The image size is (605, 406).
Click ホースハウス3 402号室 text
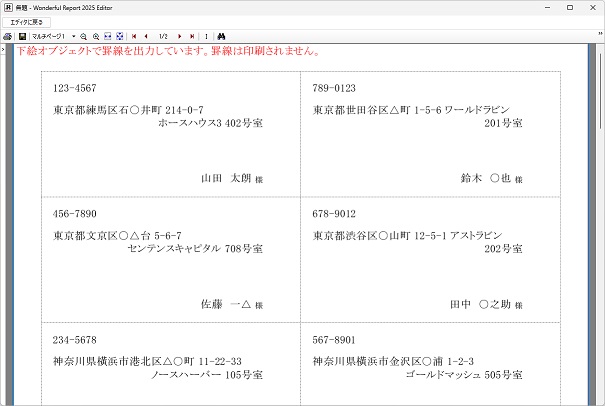tap(210, 123)
